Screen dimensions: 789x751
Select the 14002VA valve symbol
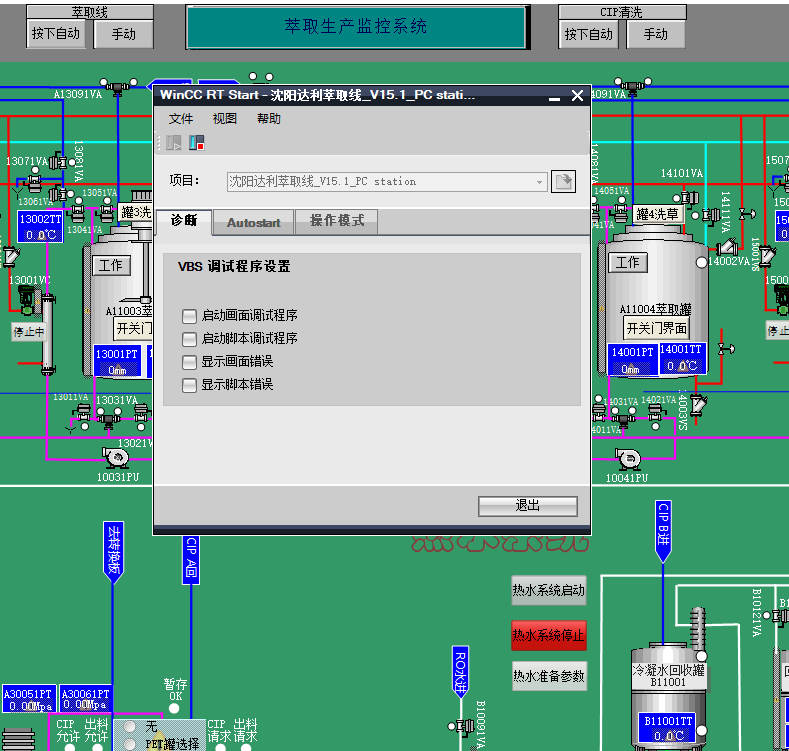pos(728,247)
